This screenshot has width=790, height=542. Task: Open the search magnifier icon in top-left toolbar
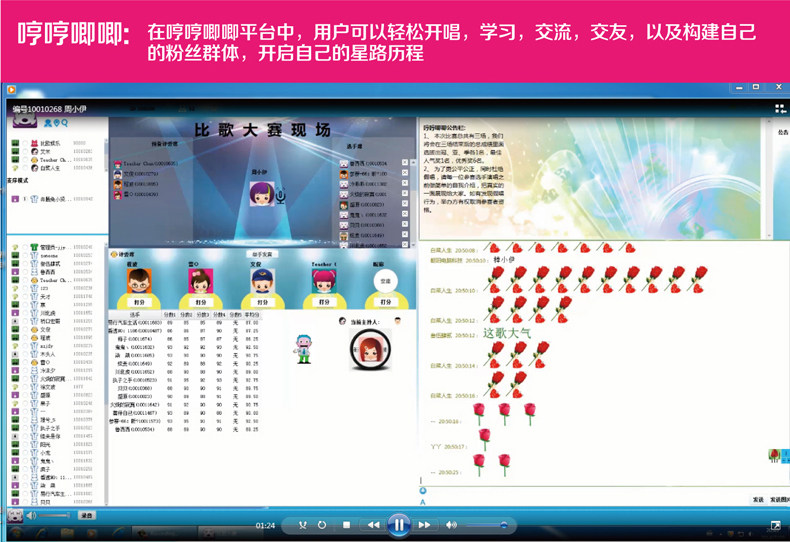click(x=64, y=122)
